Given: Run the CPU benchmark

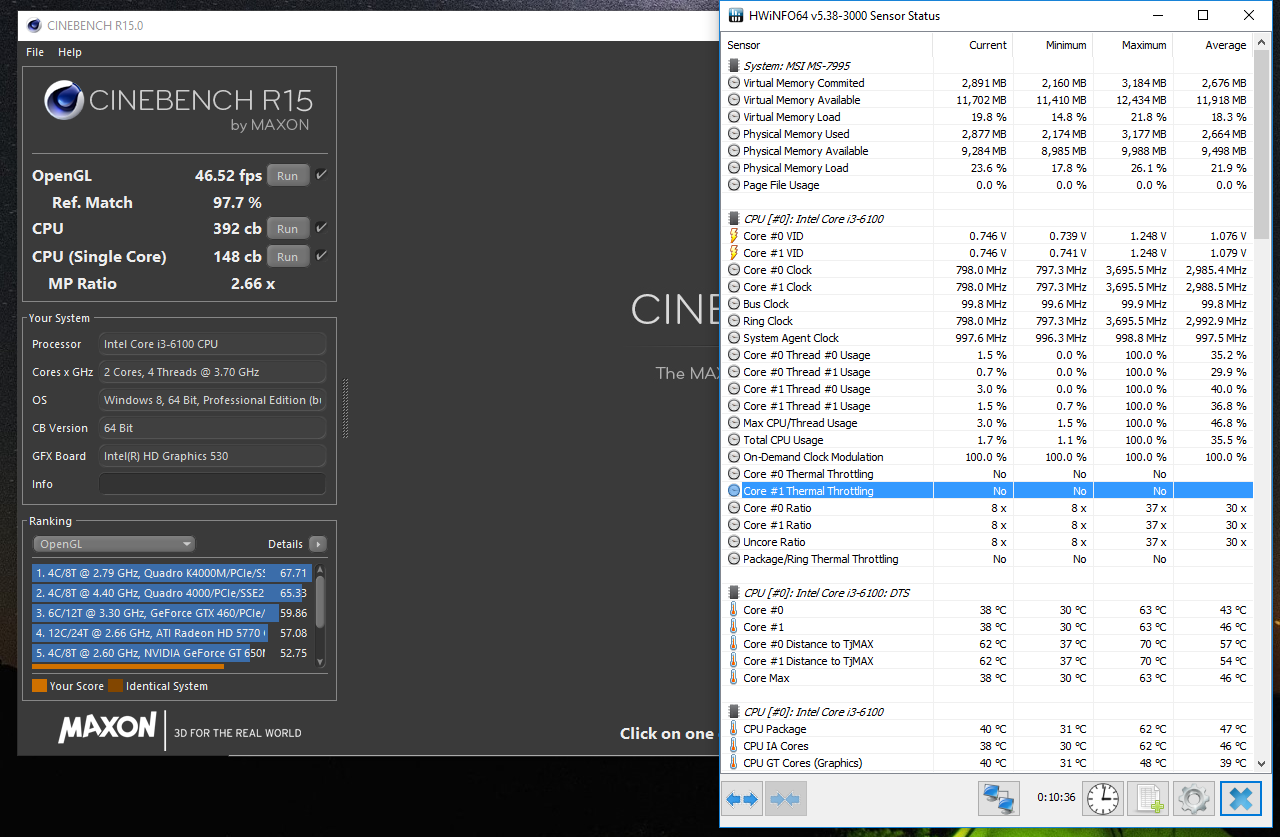Looking at the screenshot, I should coord(288,228).
